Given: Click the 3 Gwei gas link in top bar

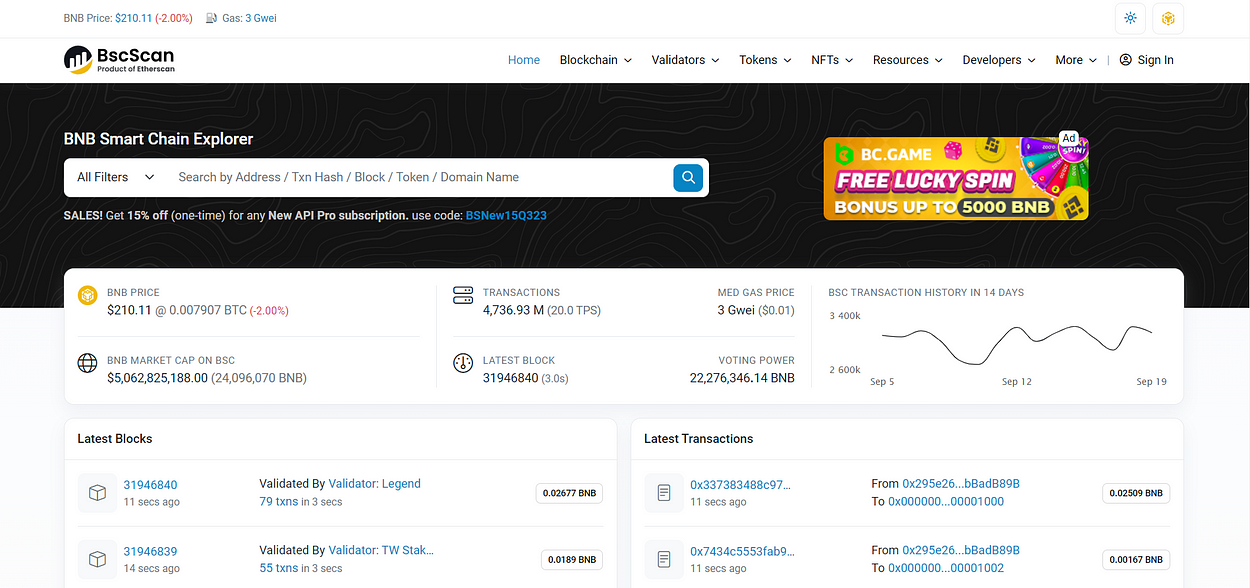Looking at the screenshot, I should 261,18.
